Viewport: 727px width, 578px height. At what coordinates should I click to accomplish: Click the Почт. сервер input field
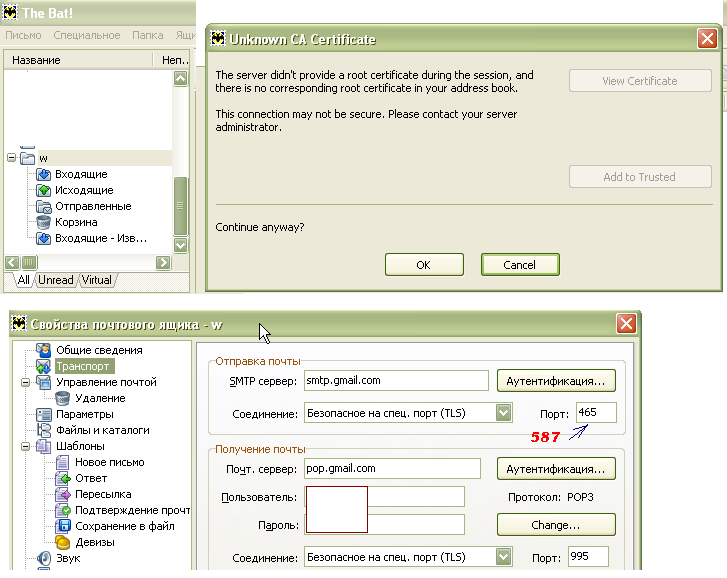(x=392, y=469)
